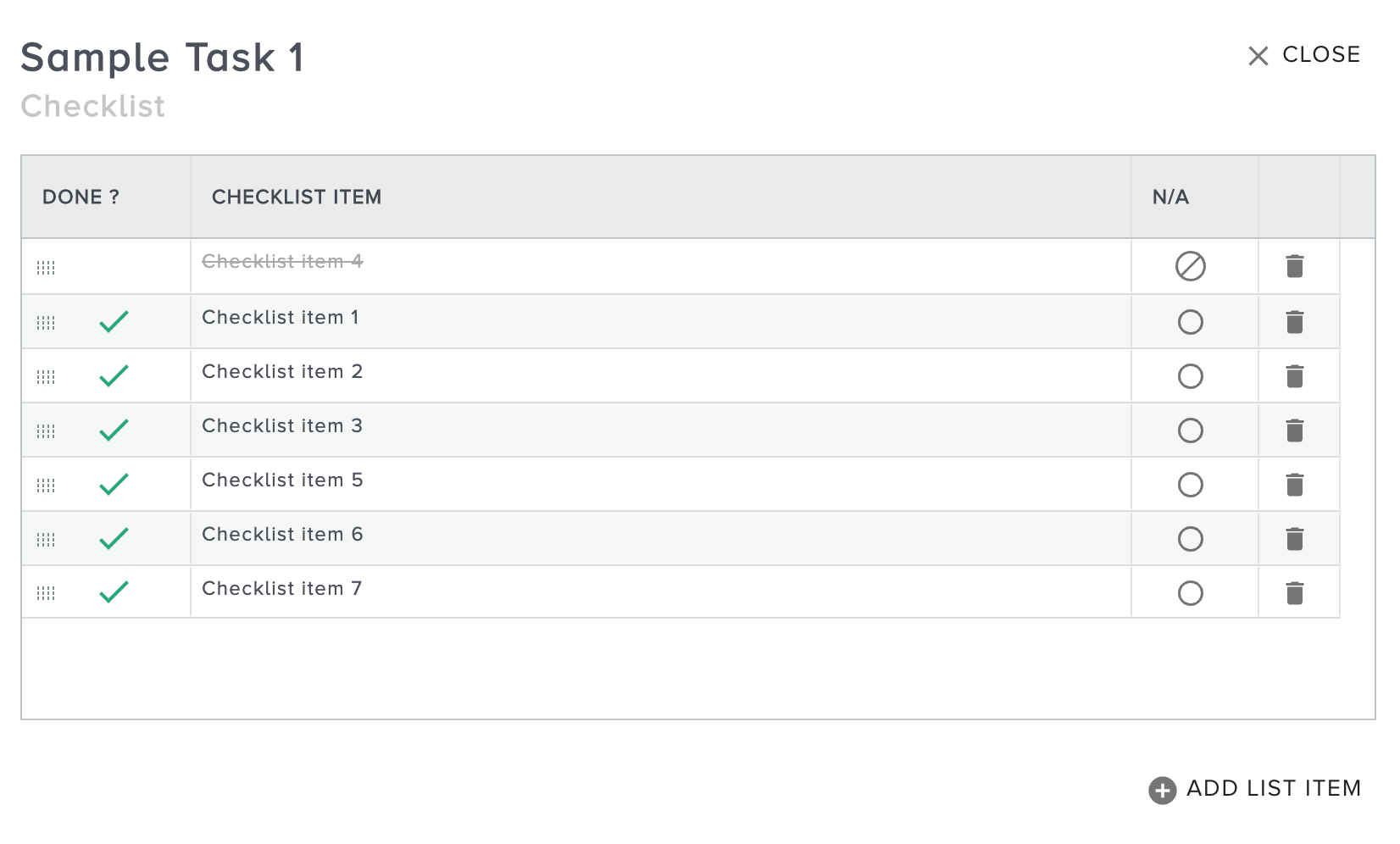Toggle the done checkmark for Checklist item 5
The width and height of the screenshot is (1400, 844).
[115, 483]
